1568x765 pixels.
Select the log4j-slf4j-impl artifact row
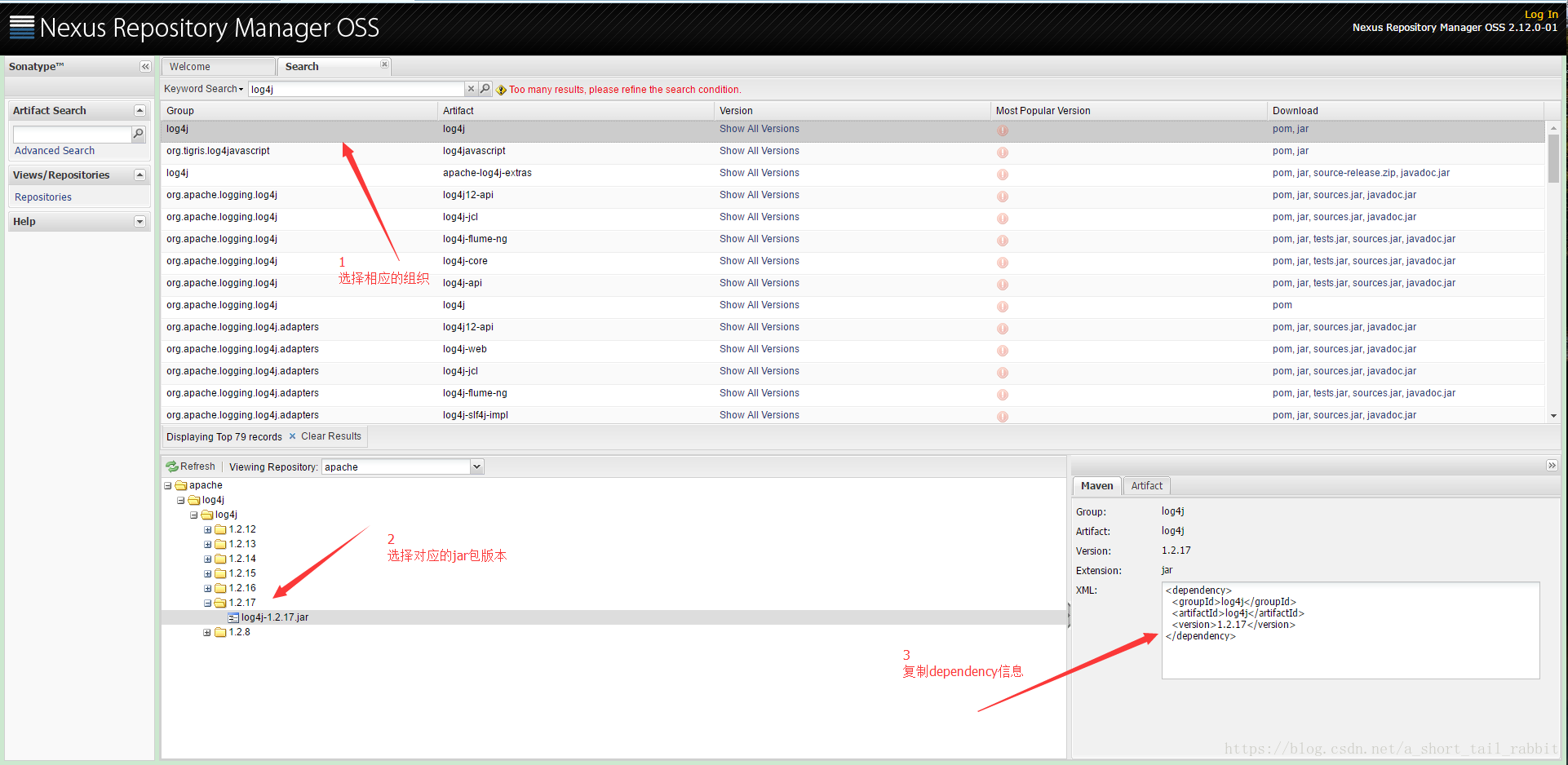tap(475, 415)
